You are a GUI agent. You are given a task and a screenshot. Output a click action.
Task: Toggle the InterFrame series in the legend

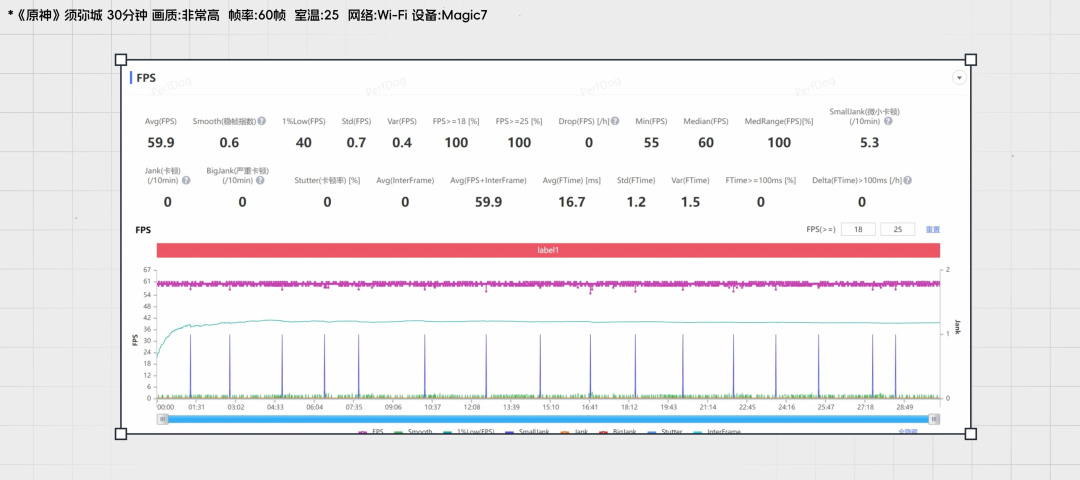click(x=718, y=431)
